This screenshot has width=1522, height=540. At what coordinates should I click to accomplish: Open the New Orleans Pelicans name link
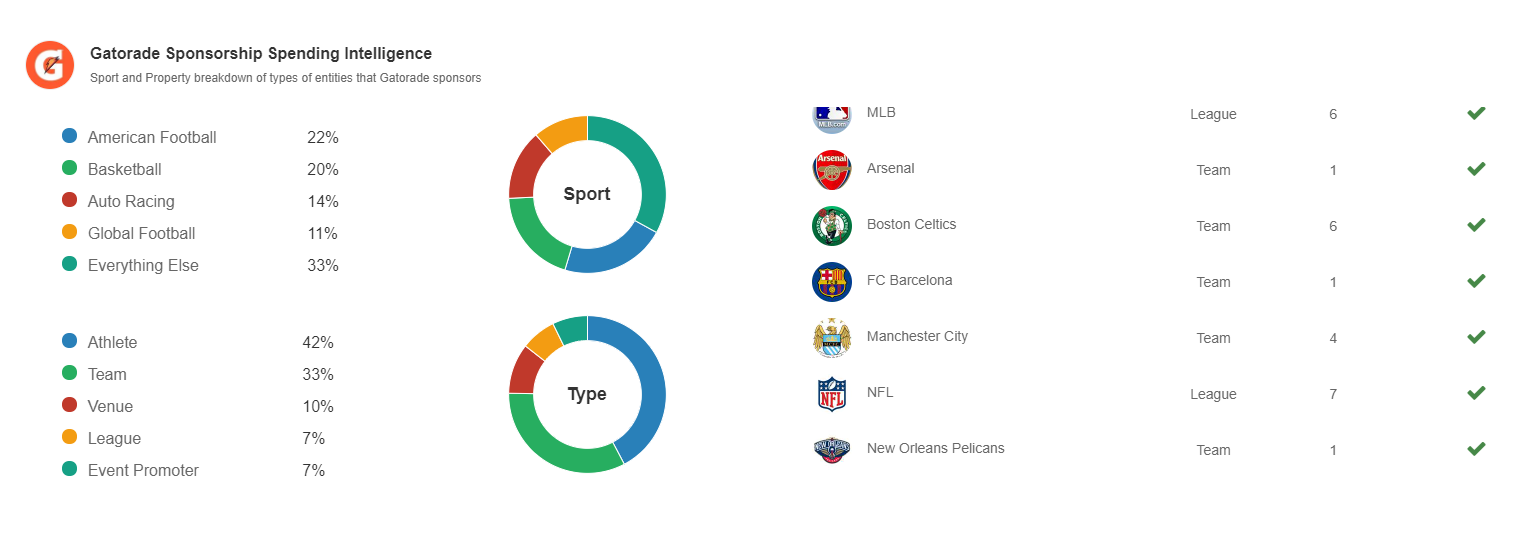click(935, 448)
